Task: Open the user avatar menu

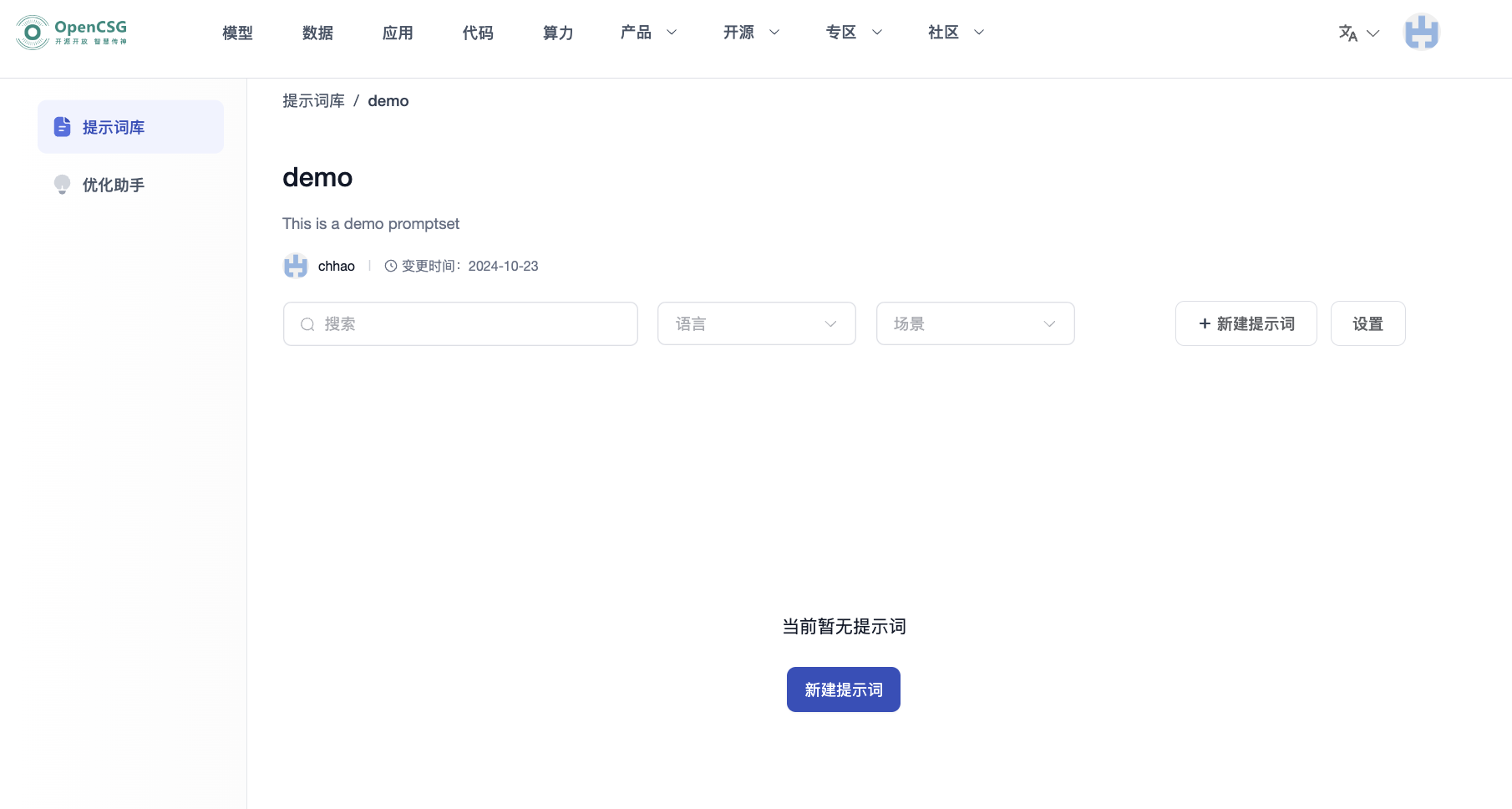Action: click(x=1421, y=33)
